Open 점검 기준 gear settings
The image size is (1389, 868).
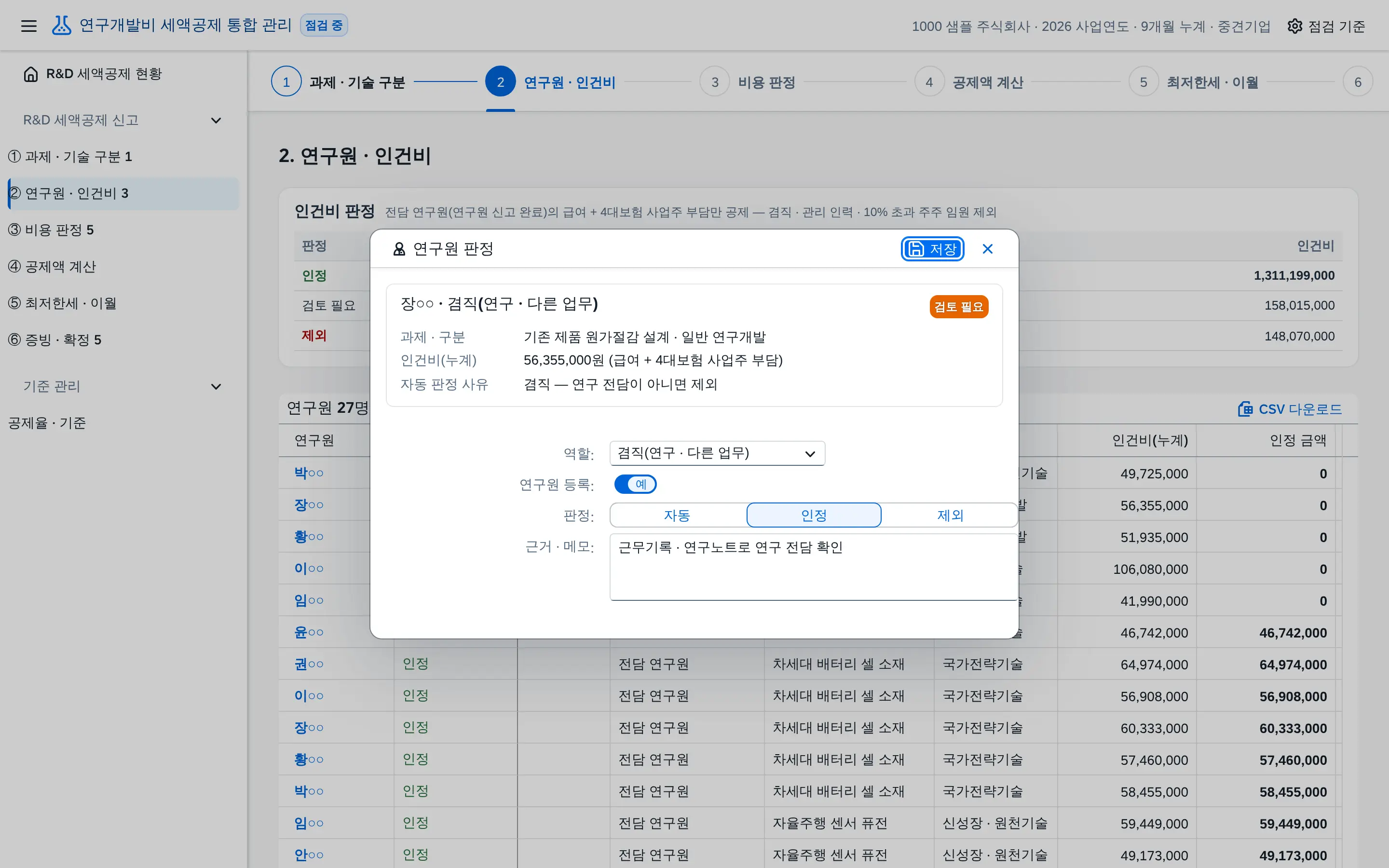click(x=1326, y=26)
